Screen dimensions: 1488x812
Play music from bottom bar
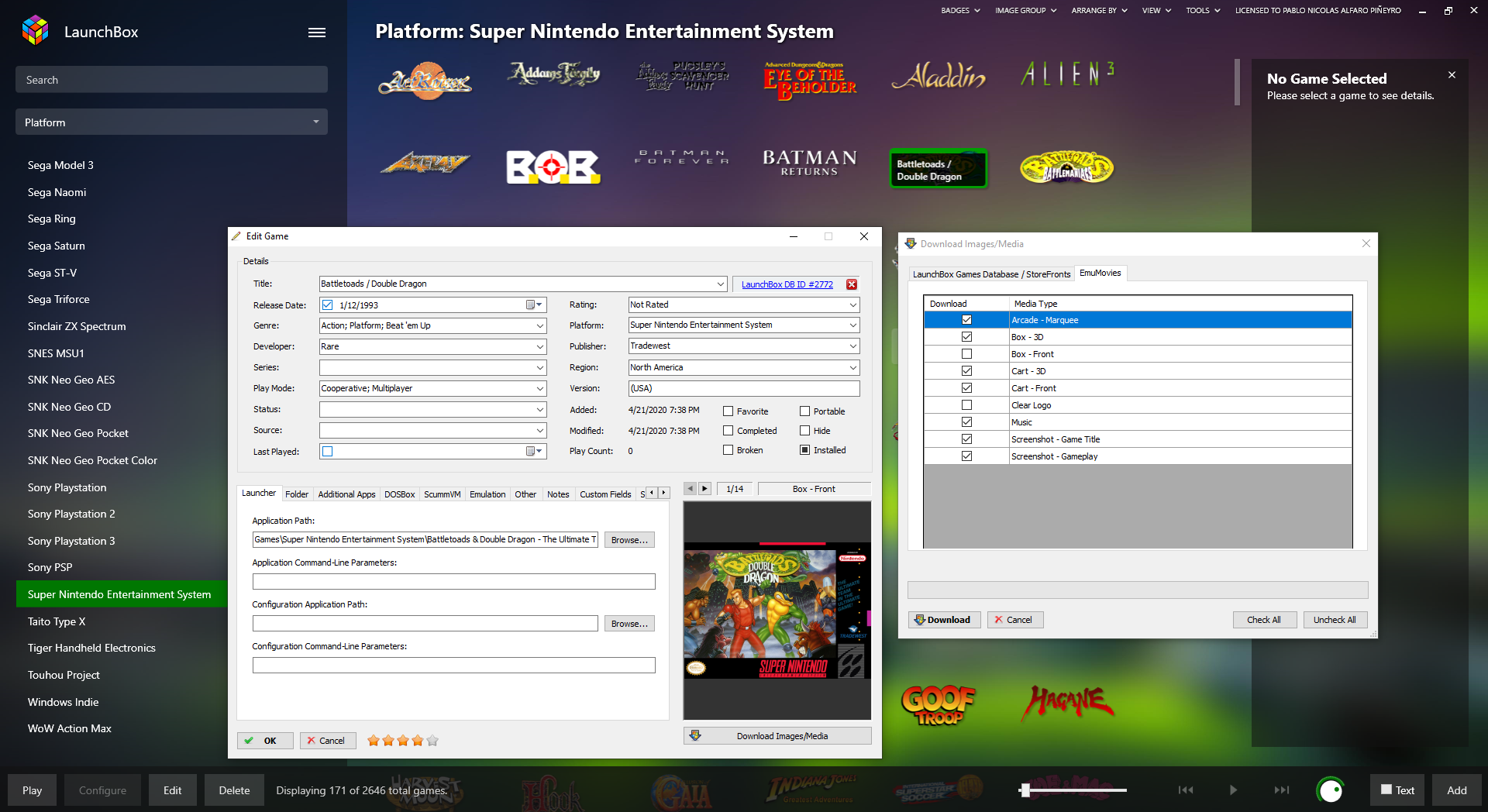coord(1233,790)
